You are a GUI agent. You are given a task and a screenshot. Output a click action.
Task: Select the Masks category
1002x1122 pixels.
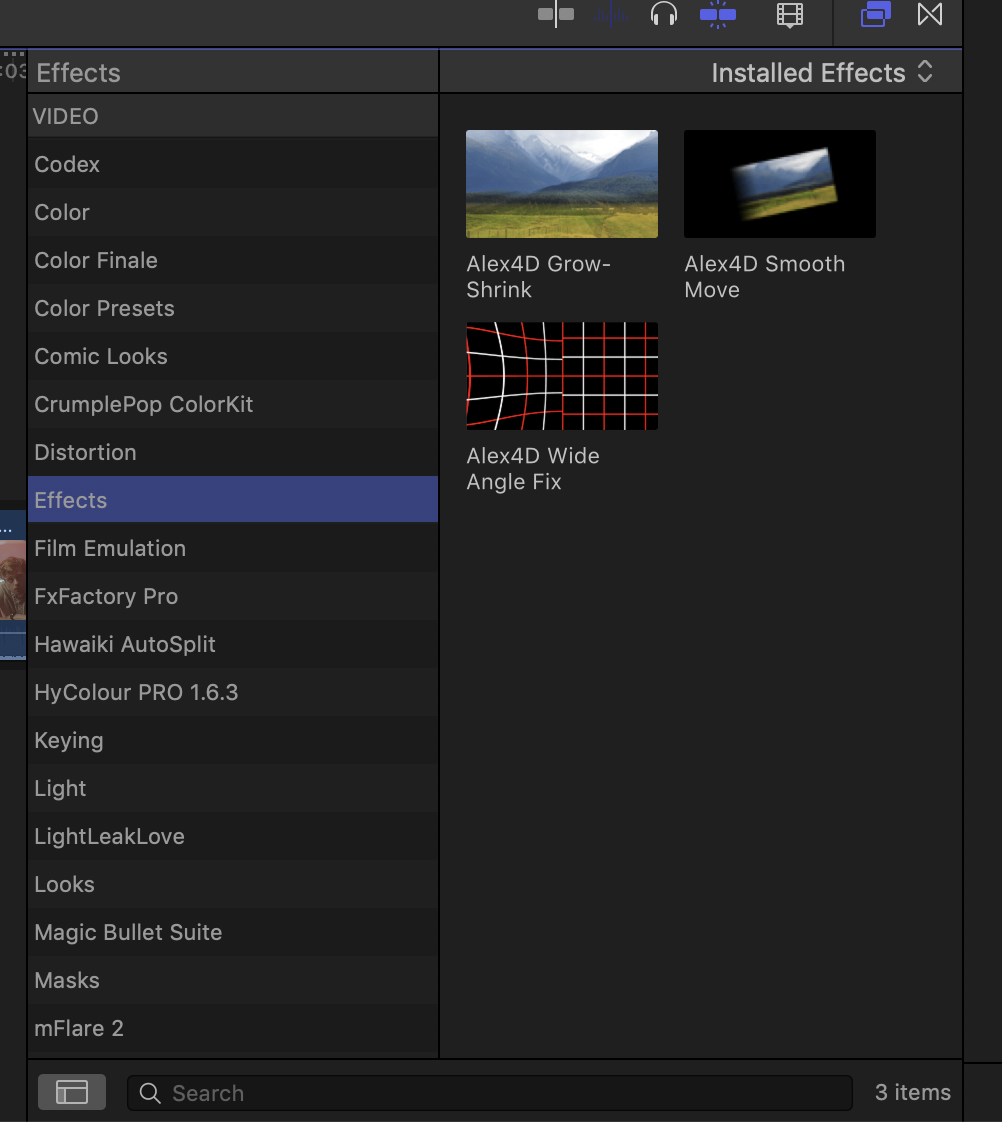click(x=233, y=979)
